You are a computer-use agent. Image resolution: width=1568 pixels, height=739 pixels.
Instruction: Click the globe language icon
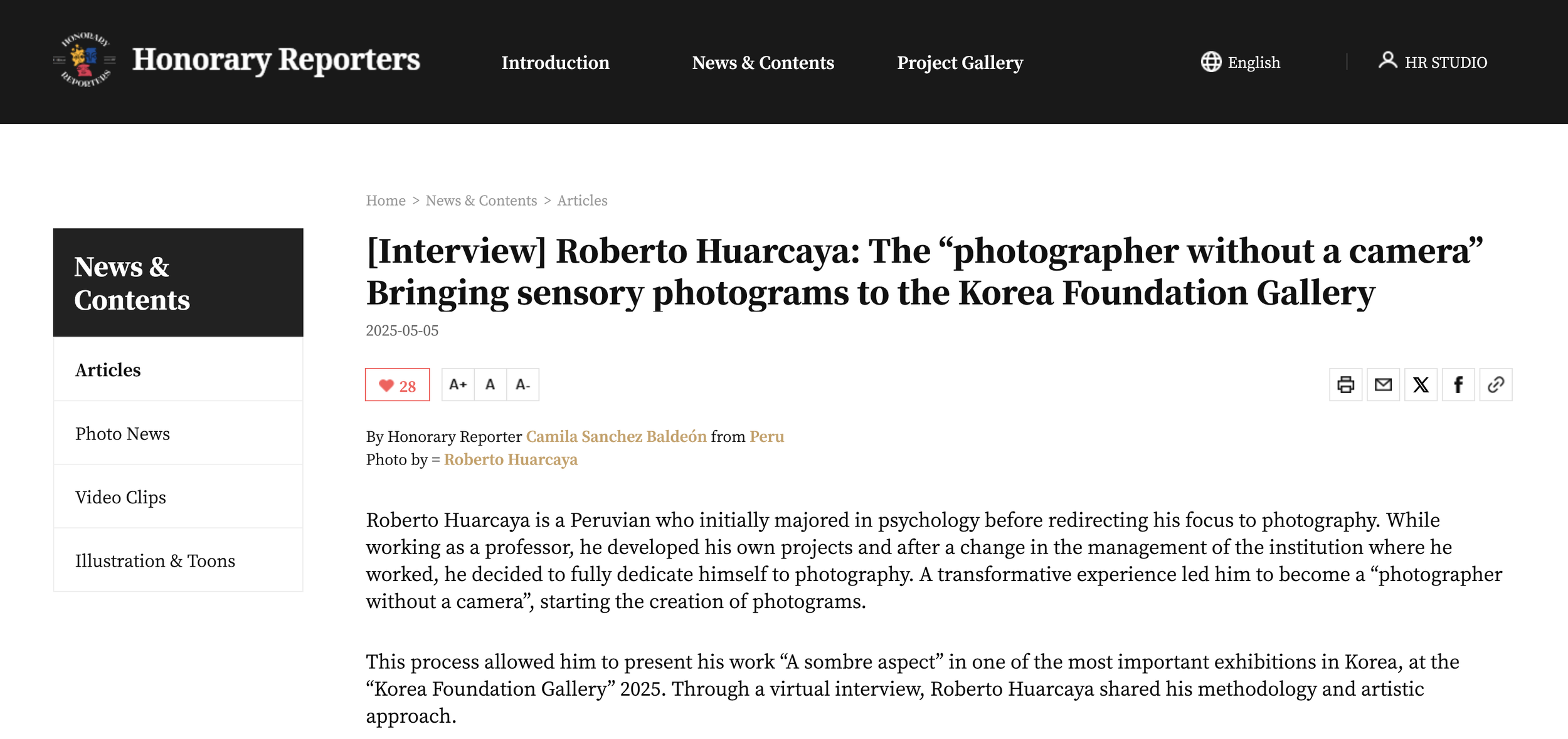pyautogui.click(x=1211, y=62)
